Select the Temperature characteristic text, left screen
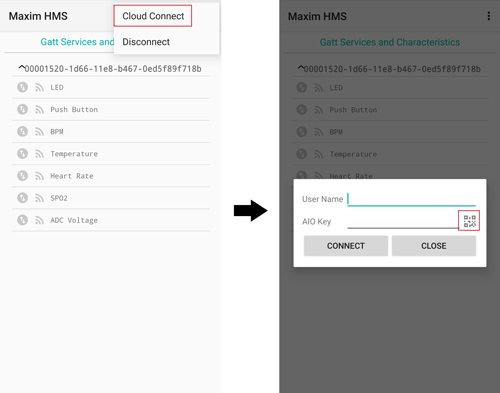Screen dimensions: 500x393 tap(74, 154)
